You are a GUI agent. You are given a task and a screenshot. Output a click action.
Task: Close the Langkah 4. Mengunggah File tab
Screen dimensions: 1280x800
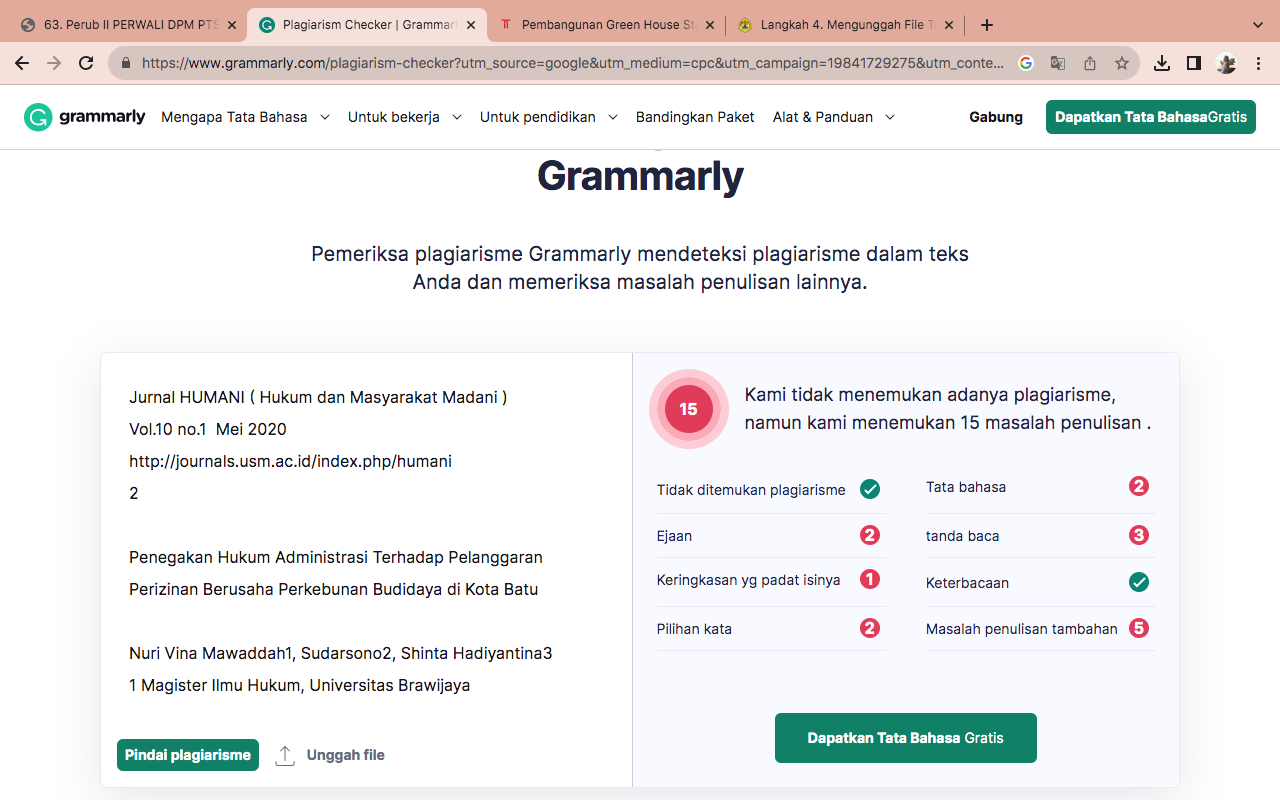(x=949, y=25)
